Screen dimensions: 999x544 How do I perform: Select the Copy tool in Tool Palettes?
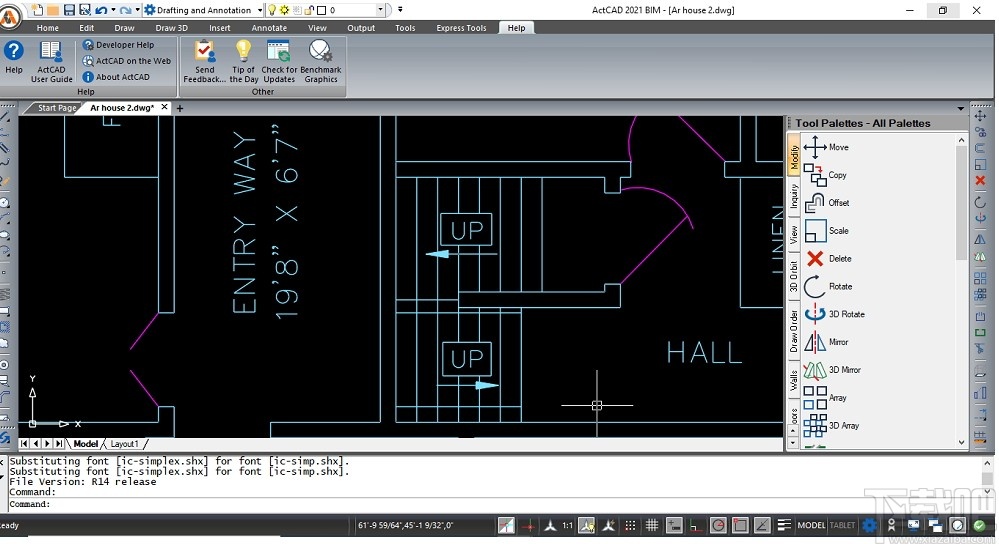coord(825,175)
